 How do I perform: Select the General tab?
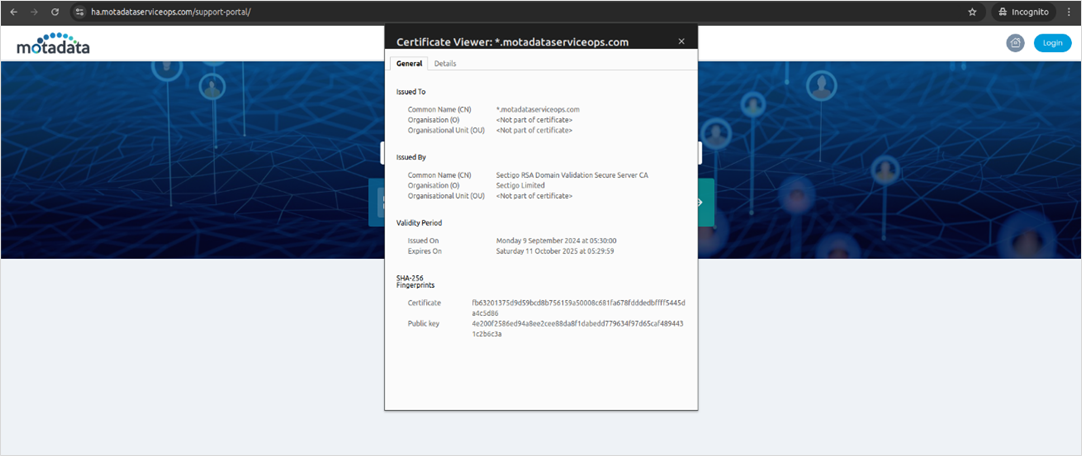tap(409, 63)
